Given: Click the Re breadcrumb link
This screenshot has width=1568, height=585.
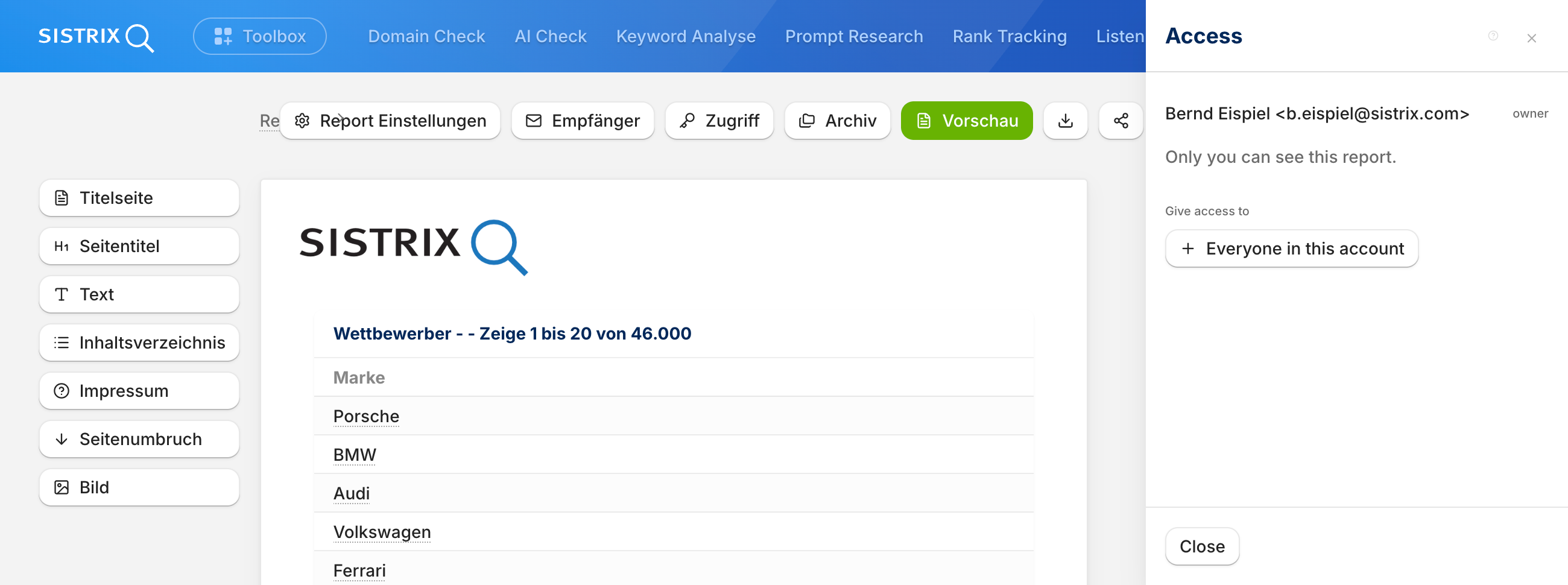Looking at the screenshot, I should pyautogui.click(x=269, y=121).
